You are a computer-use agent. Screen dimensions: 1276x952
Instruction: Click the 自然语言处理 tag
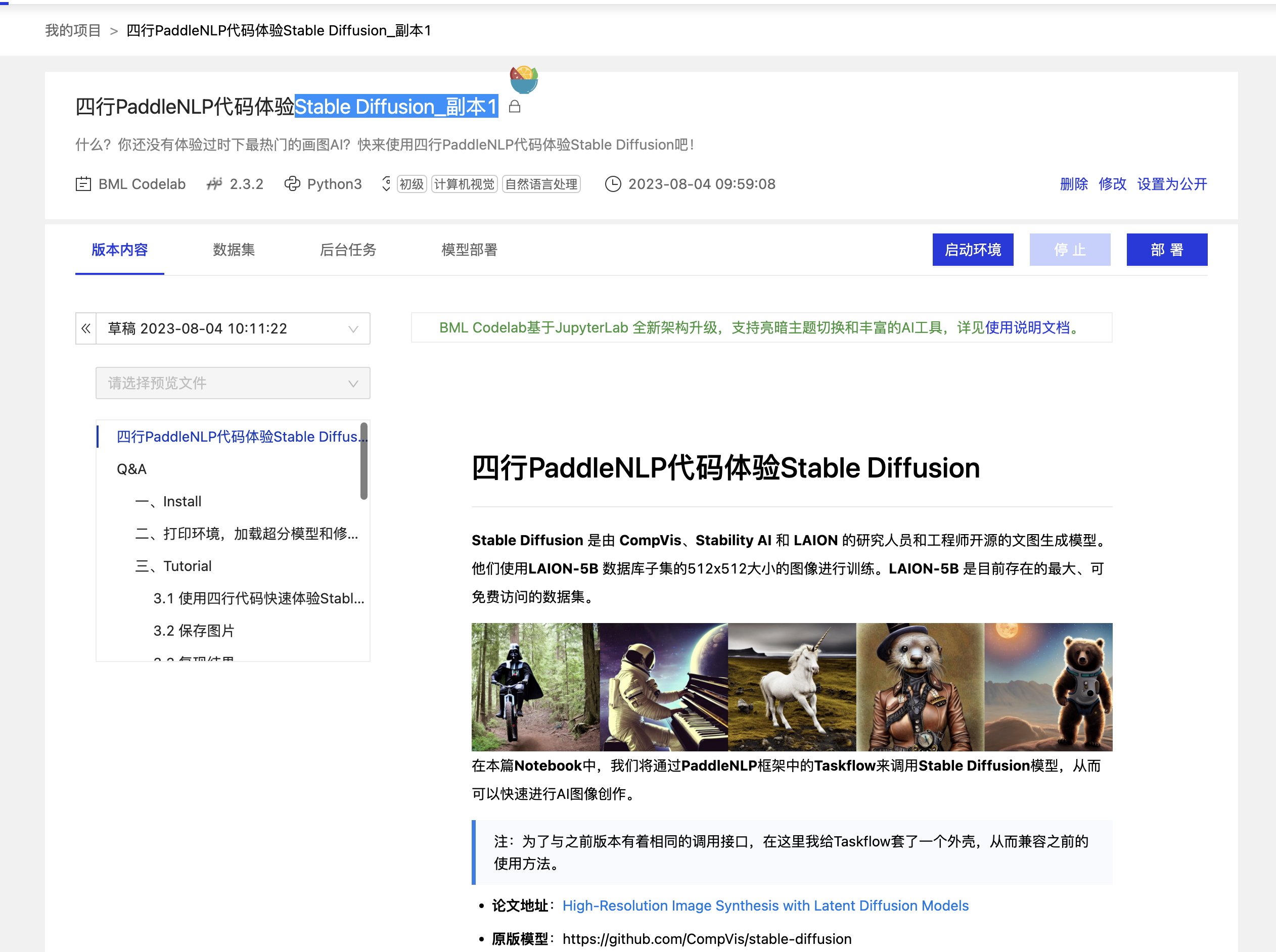541,184
